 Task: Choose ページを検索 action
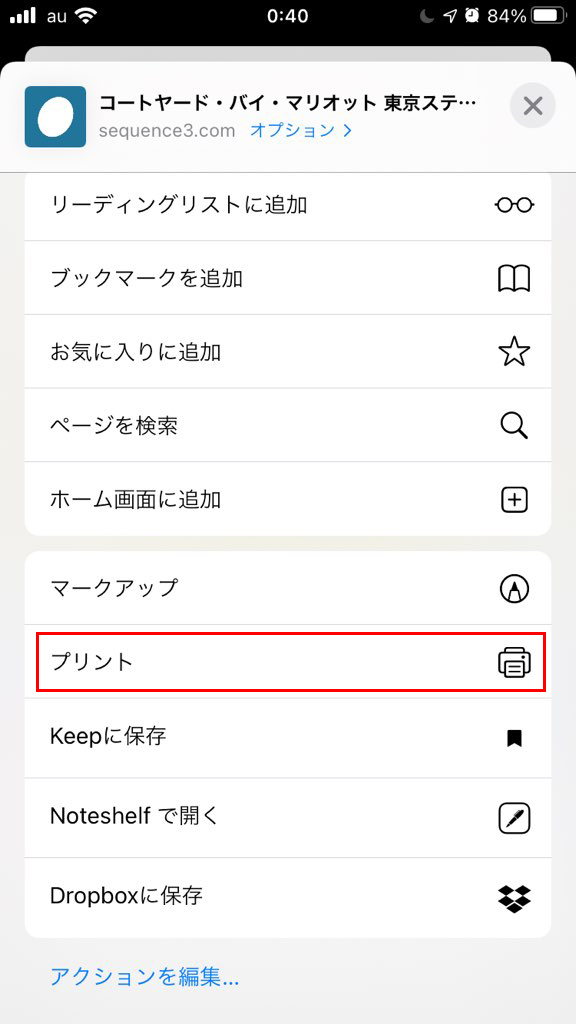point(288,426)
